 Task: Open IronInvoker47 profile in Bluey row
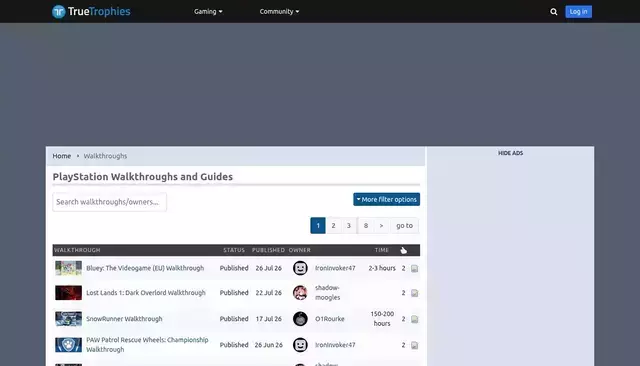pos(335,268)
